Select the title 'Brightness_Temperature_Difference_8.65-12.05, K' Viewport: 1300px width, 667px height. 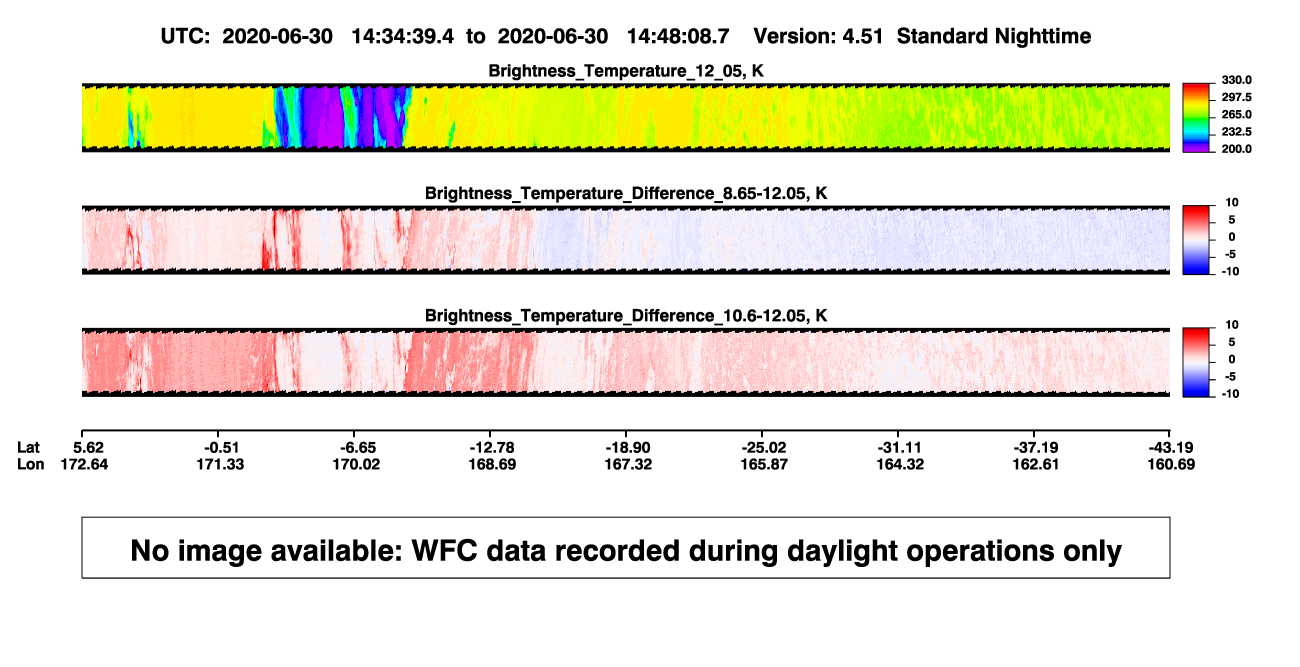tap(626, 193)
